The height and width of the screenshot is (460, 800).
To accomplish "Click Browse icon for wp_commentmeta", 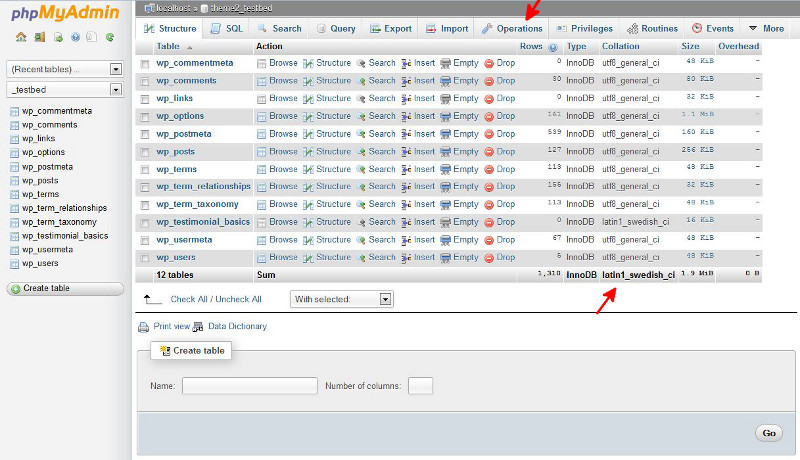I will [x=262, y=63].
